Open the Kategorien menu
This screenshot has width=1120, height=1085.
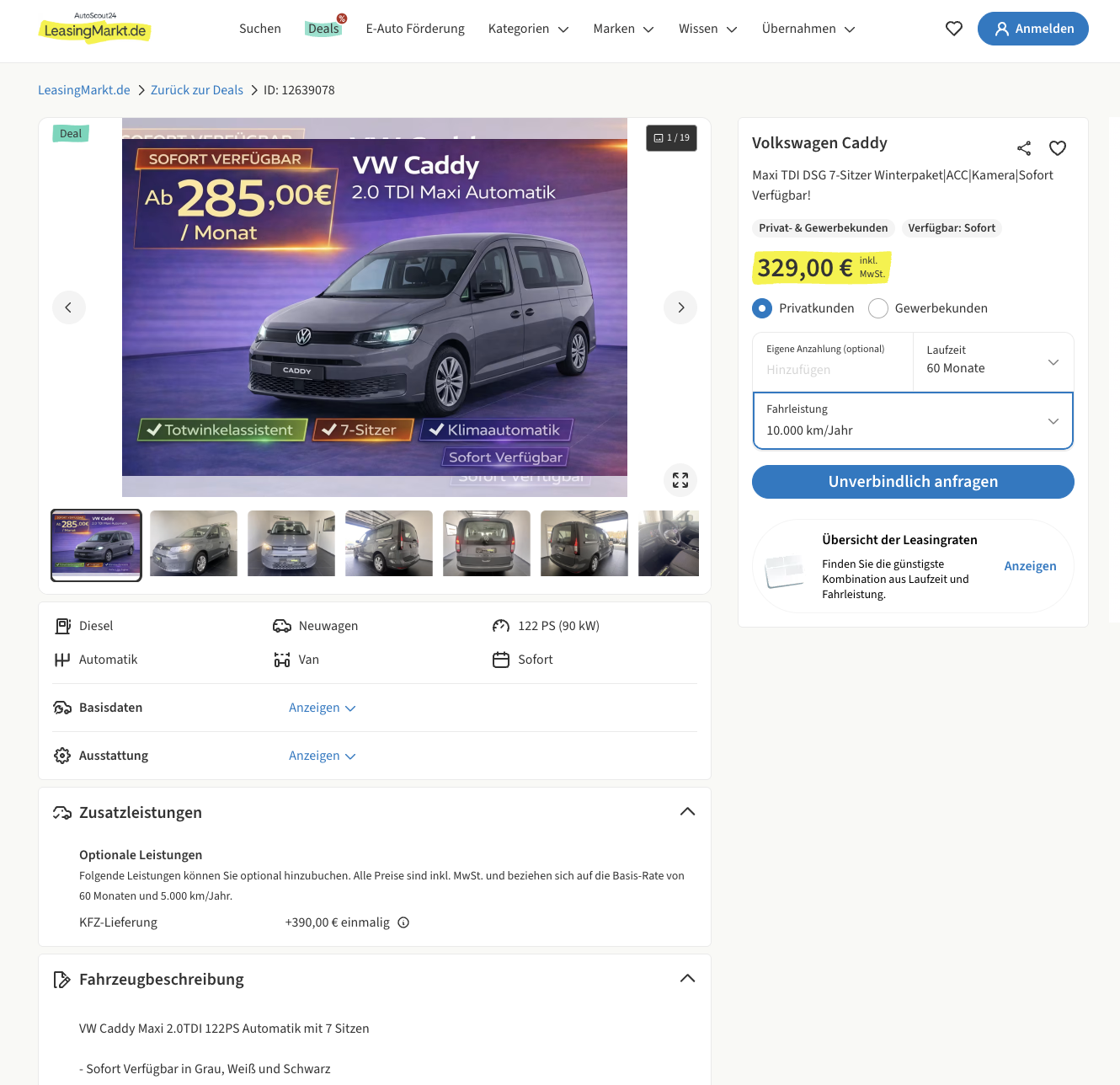(529, 29)
